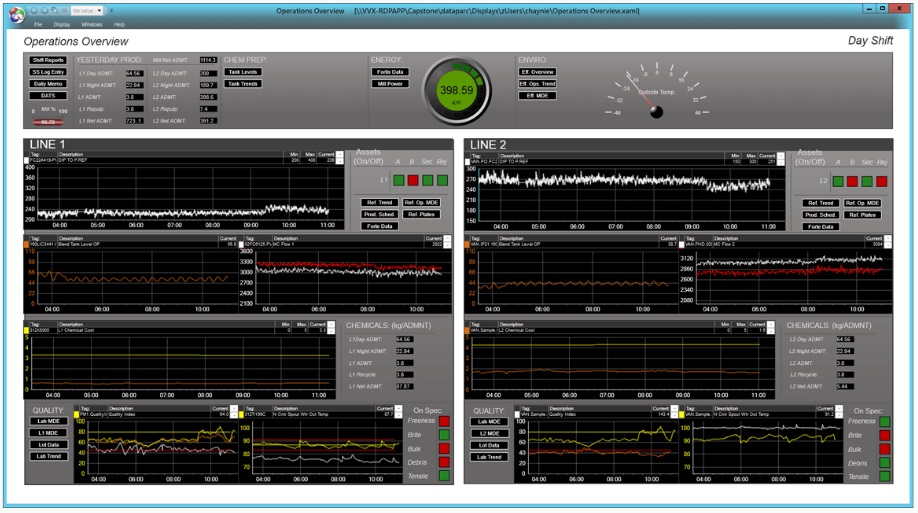Toggle the Line 1 asset B red indicator
Screen dimensions: 918x513
[x=413, y=180]
